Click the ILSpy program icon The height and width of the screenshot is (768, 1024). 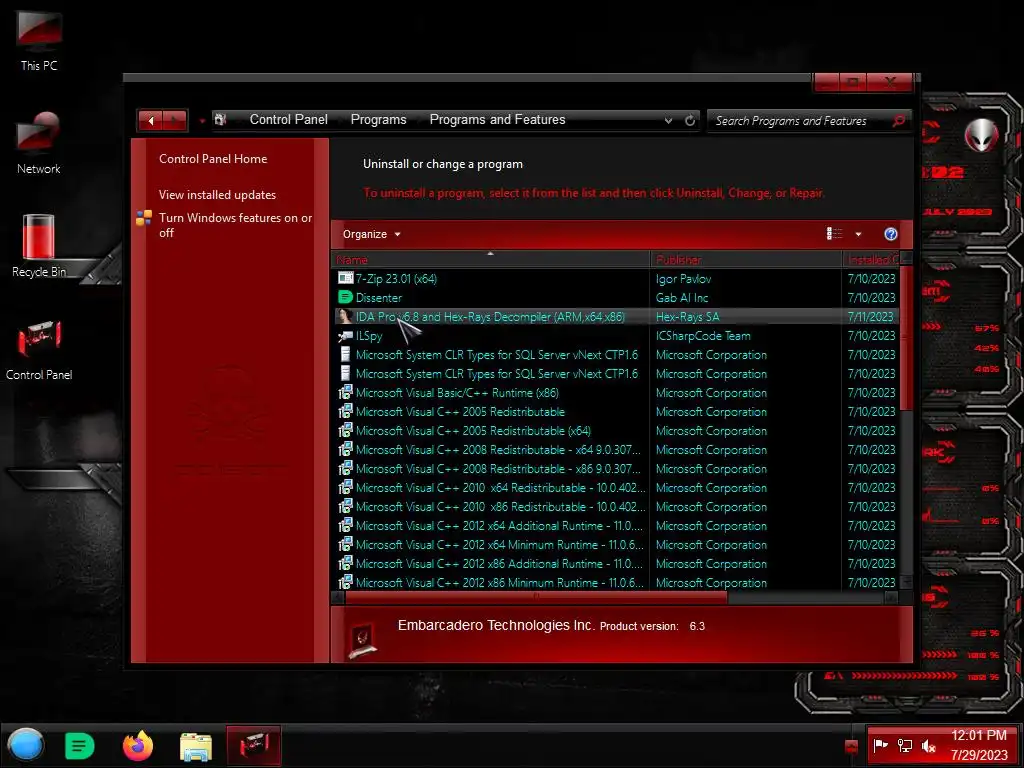(x=345, y=336)
